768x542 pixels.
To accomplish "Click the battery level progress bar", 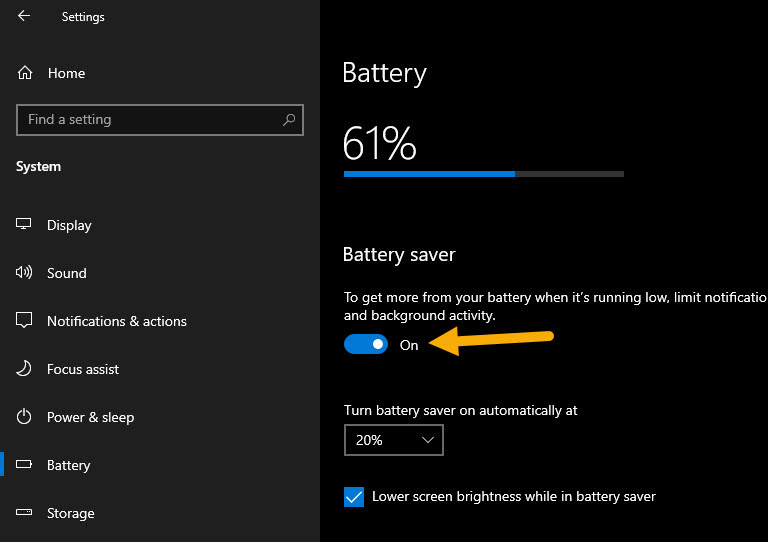I will point(483,174).
